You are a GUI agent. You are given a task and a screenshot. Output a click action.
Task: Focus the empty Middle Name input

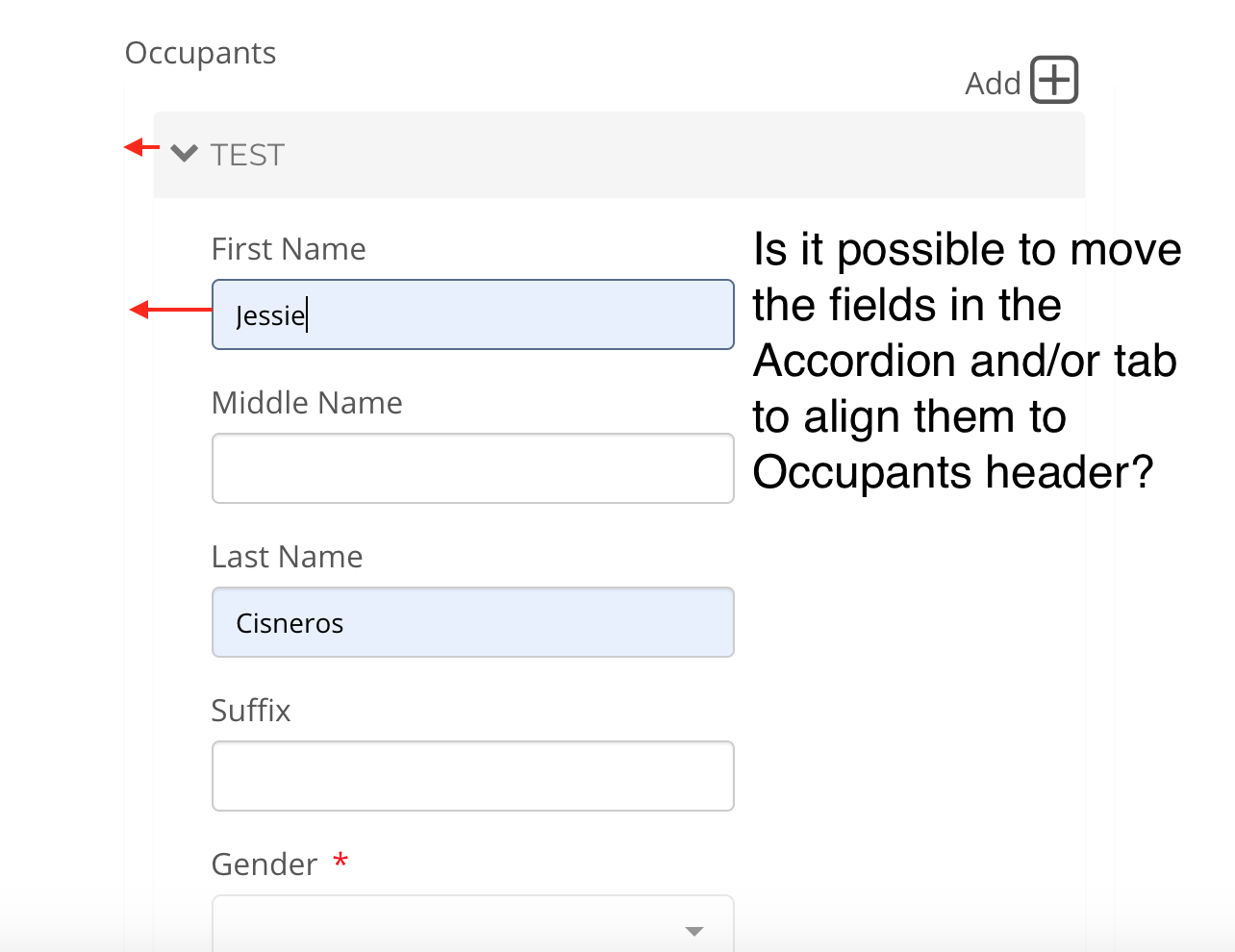pyautogui.click(x=473, y=468)
